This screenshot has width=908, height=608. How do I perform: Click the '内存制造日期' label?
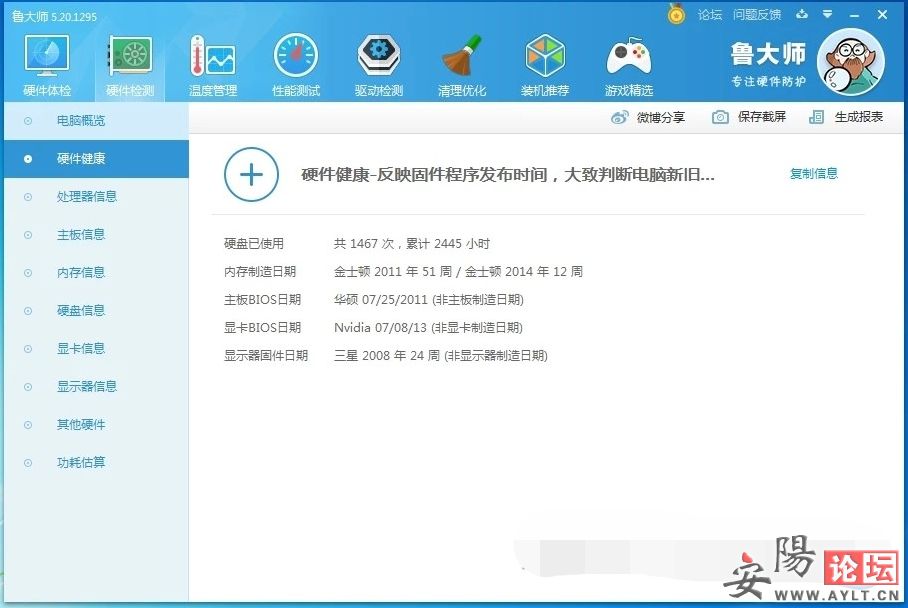pos(260,272)
